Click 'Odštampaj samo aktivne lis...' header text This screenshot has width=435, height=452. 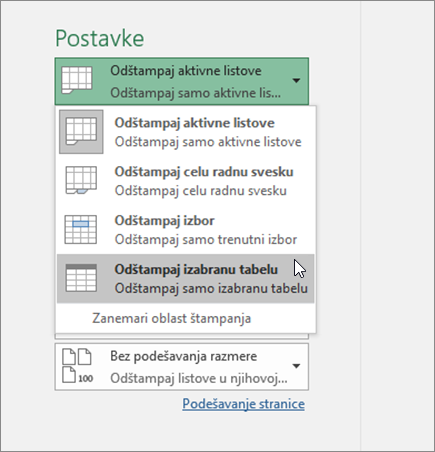click(x=195, y=93)
